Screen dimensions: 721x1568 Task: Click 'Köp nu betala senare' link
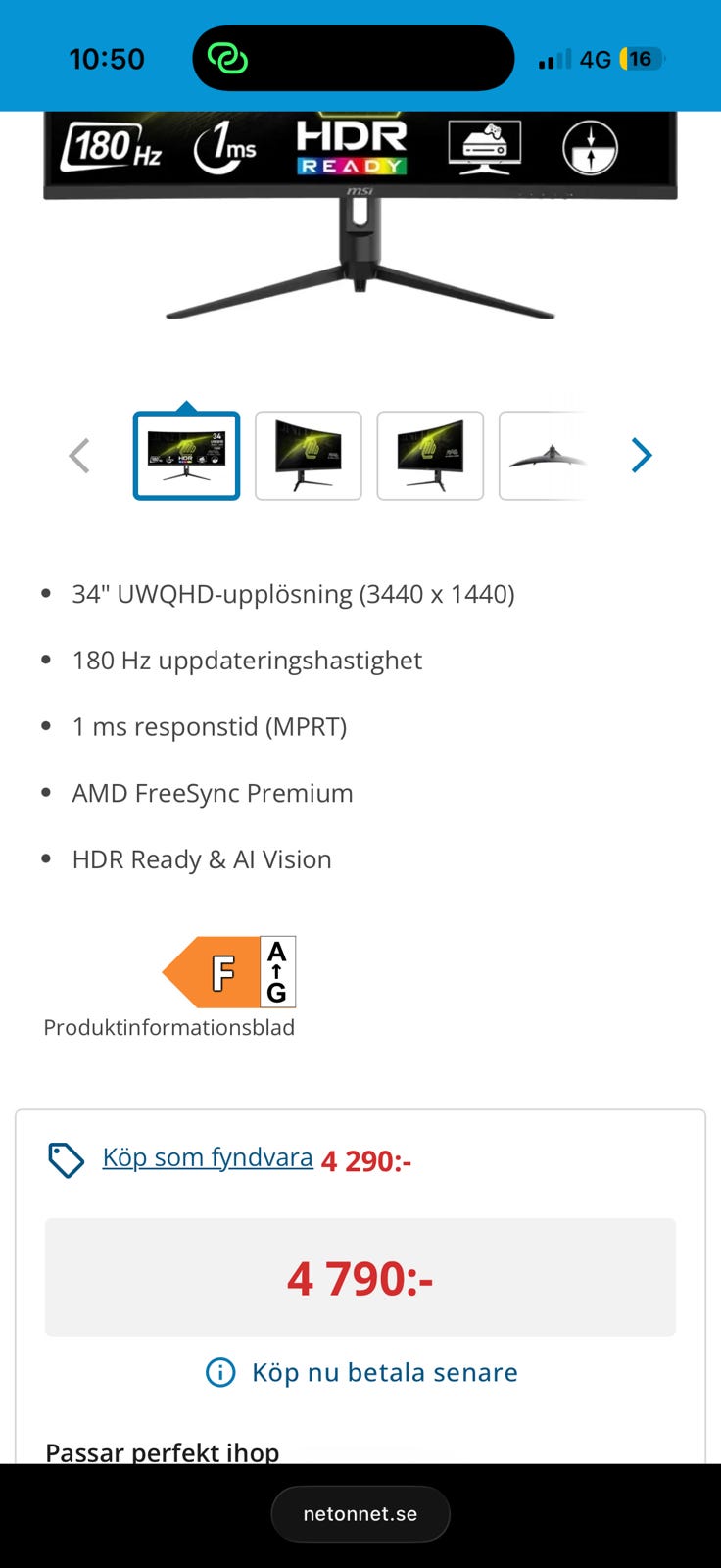[x=384, y=1372]
